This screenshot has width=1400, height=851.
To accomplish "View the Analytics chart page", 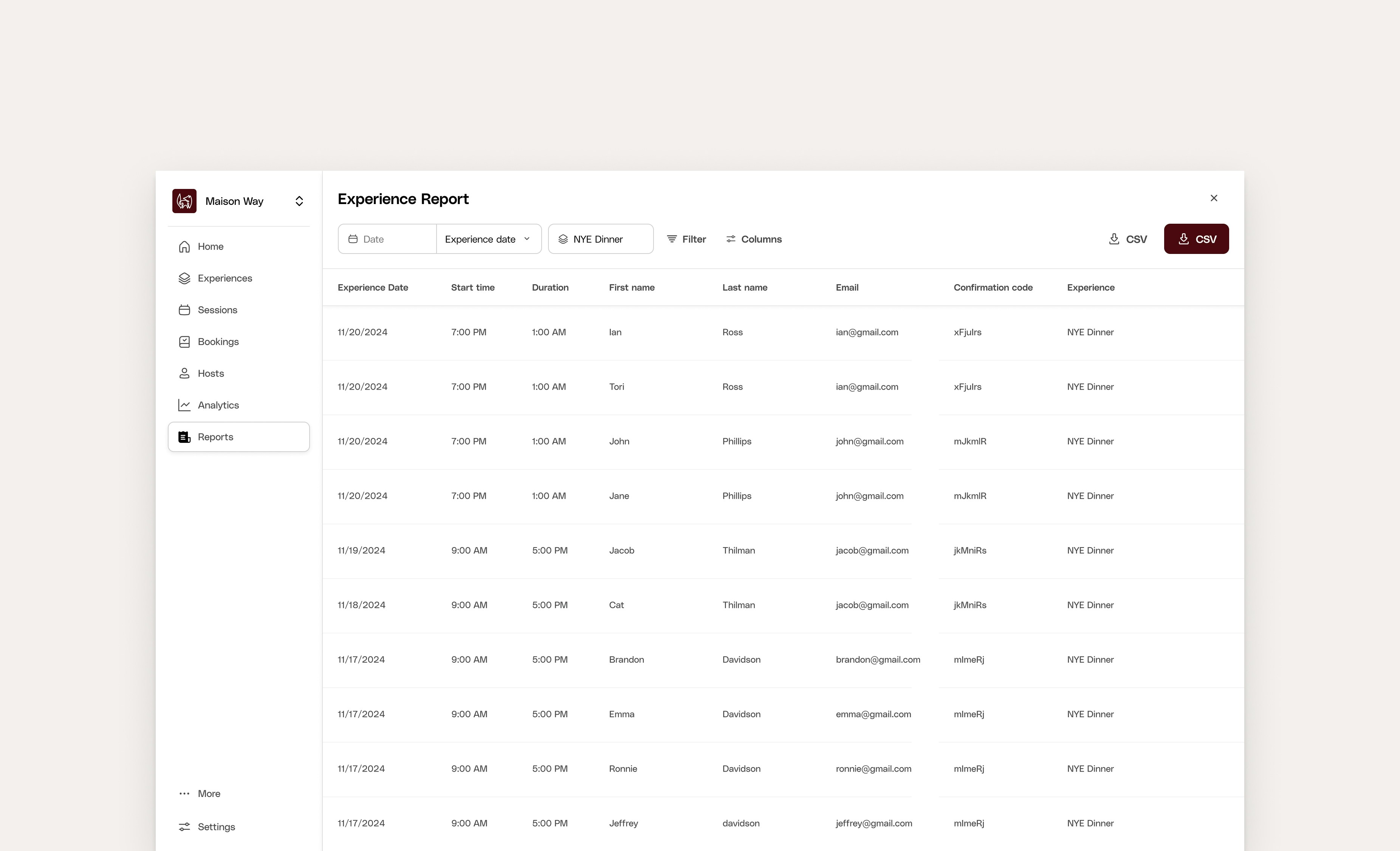I will (x=218, y=405).
